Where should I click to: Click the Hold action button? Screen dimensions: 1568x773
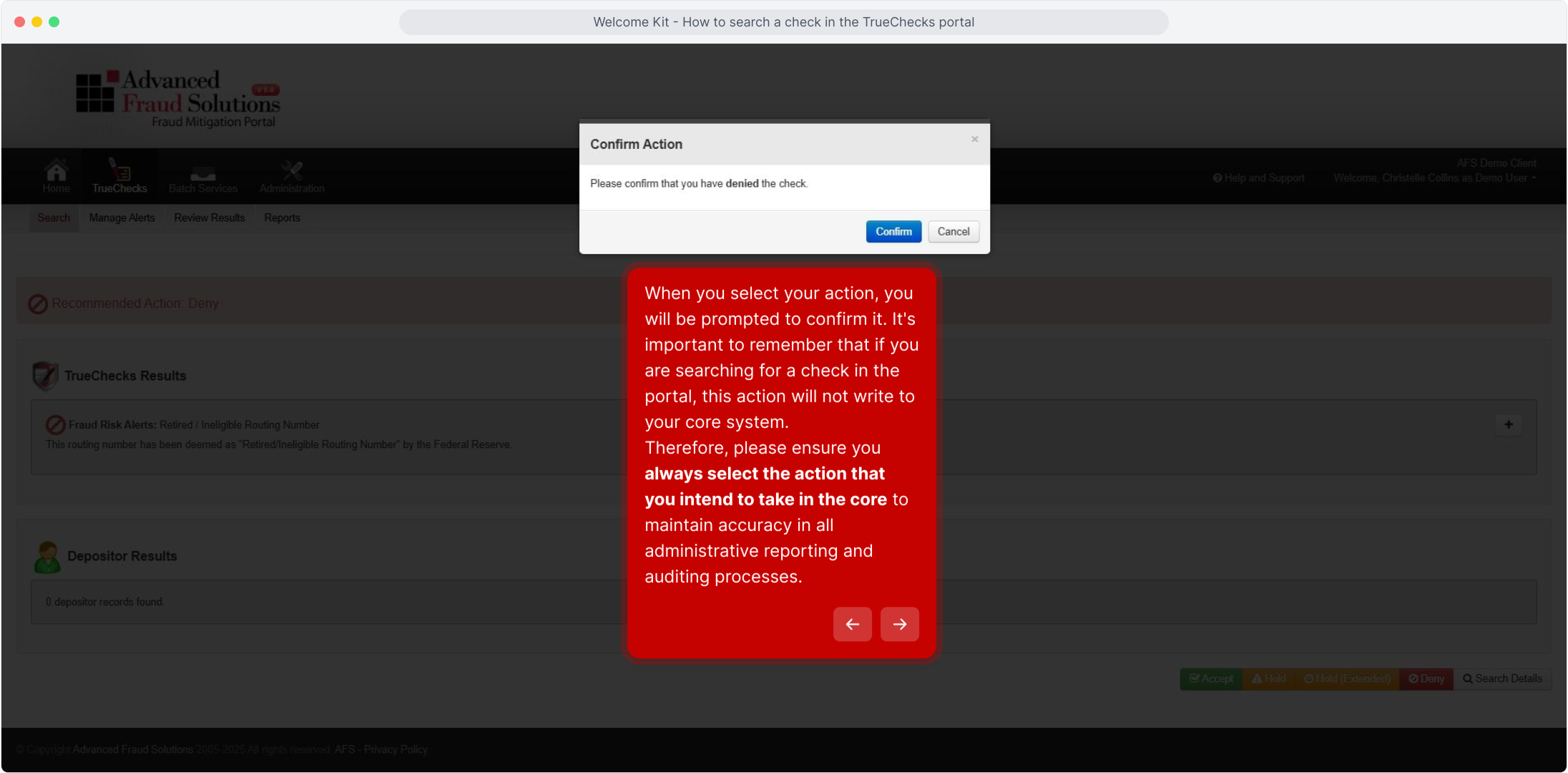click(x=1269, y=679)
